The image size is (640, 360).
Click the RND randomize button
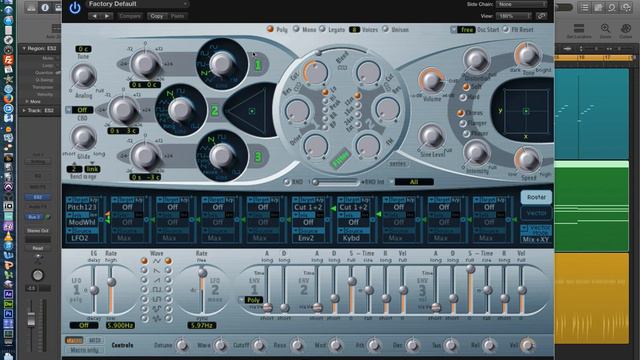(x=287, y=182)
